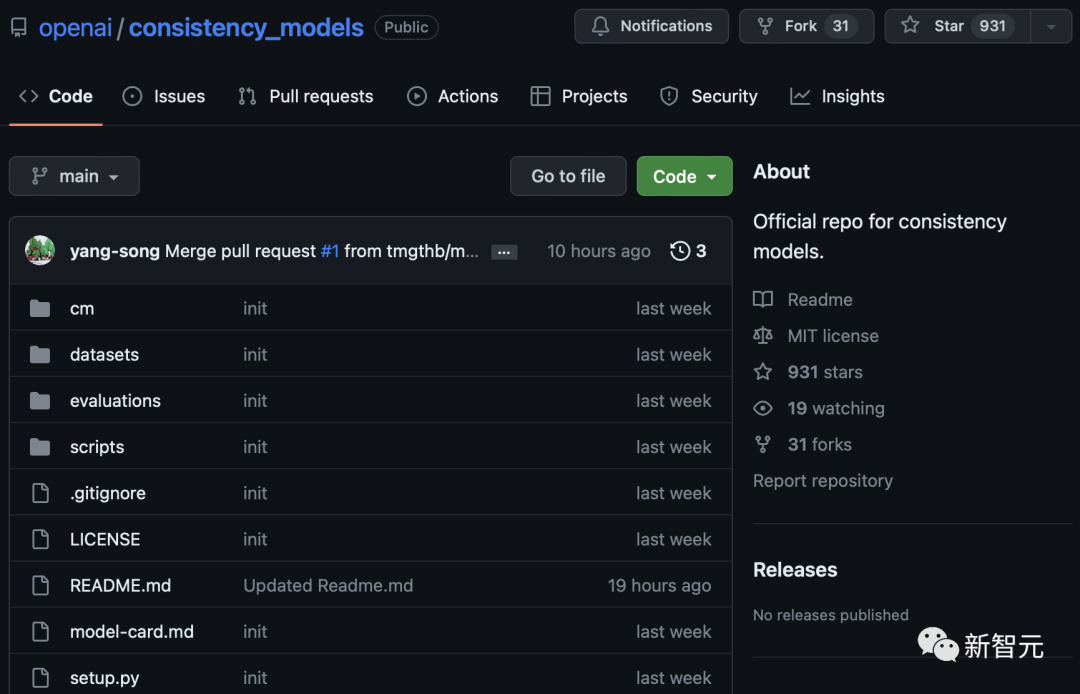
Task: Click yang-song's avatar thumbnail
Action: (40, 250)
